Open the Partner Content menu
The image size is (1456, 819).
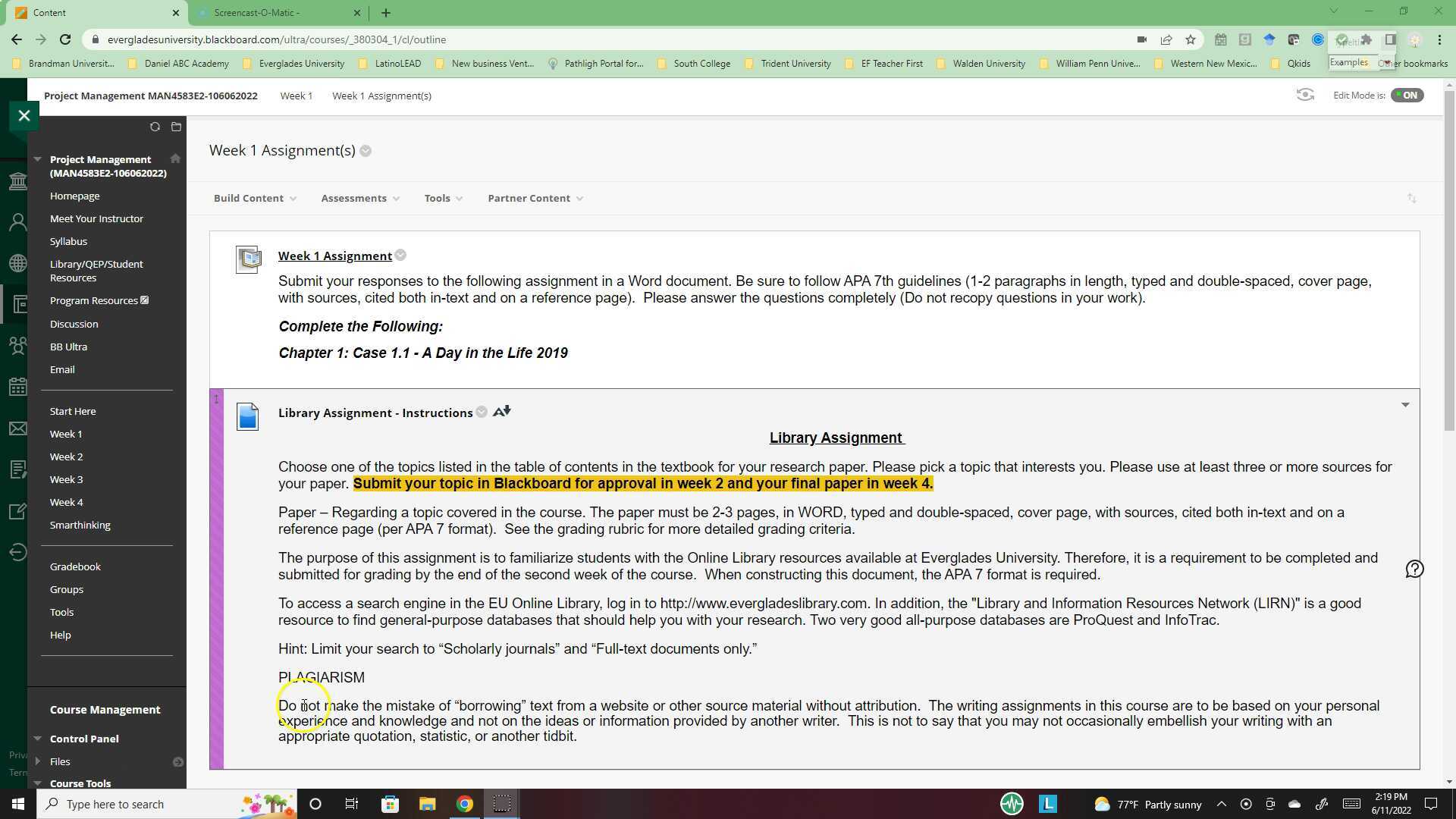click(x=535, y=198)
